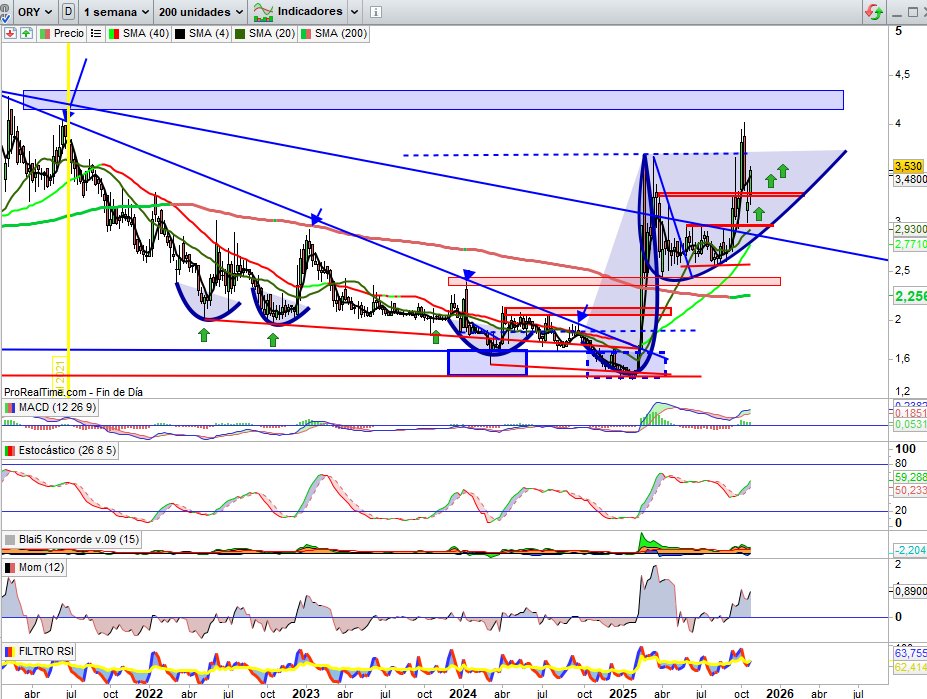Image resolution: width=927 pixels, height=699 pixels.
Task: Open the ORY ticker dropdown
Action: 35,12
